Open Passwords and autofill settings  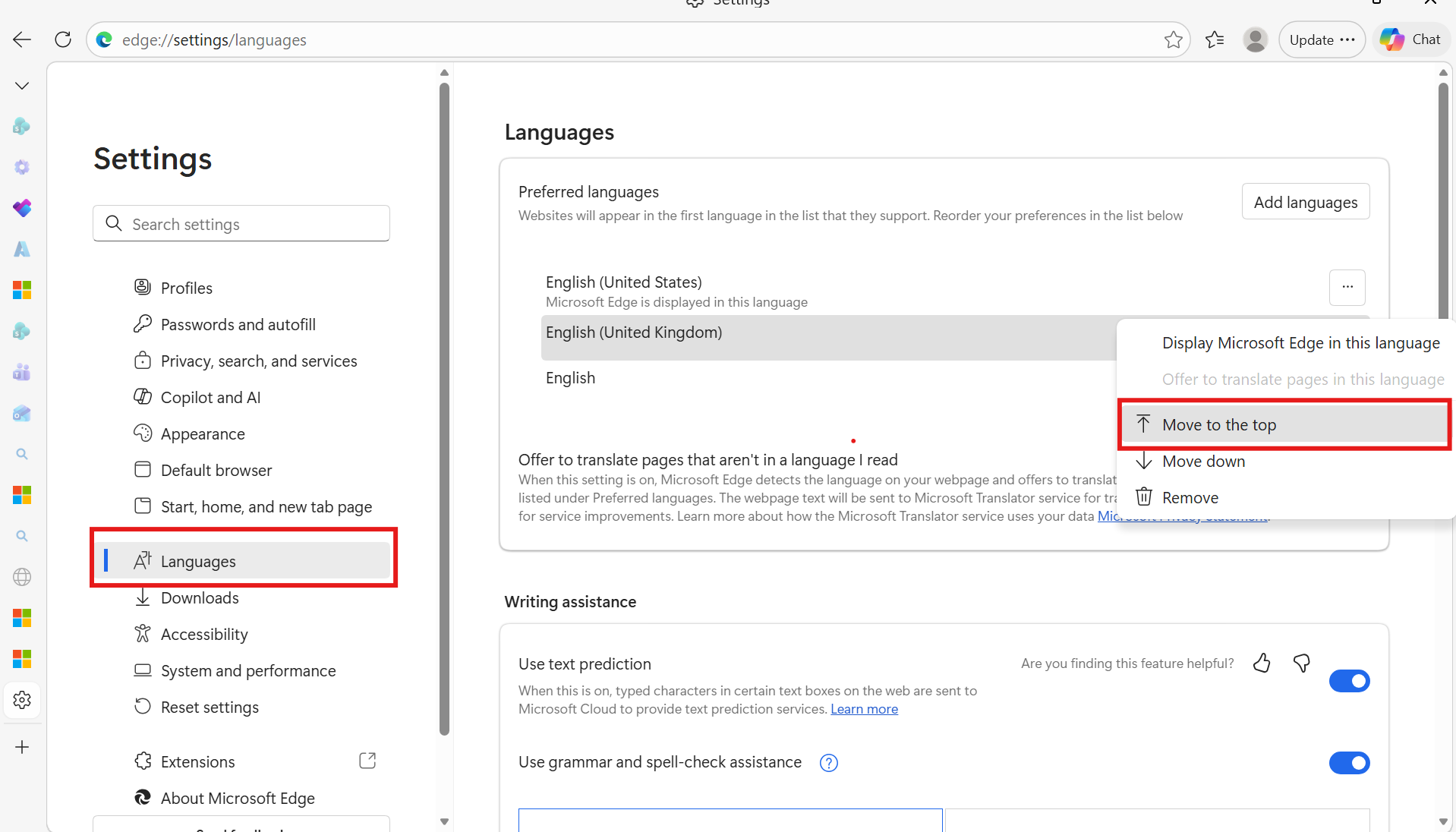[x=241, y=324]
